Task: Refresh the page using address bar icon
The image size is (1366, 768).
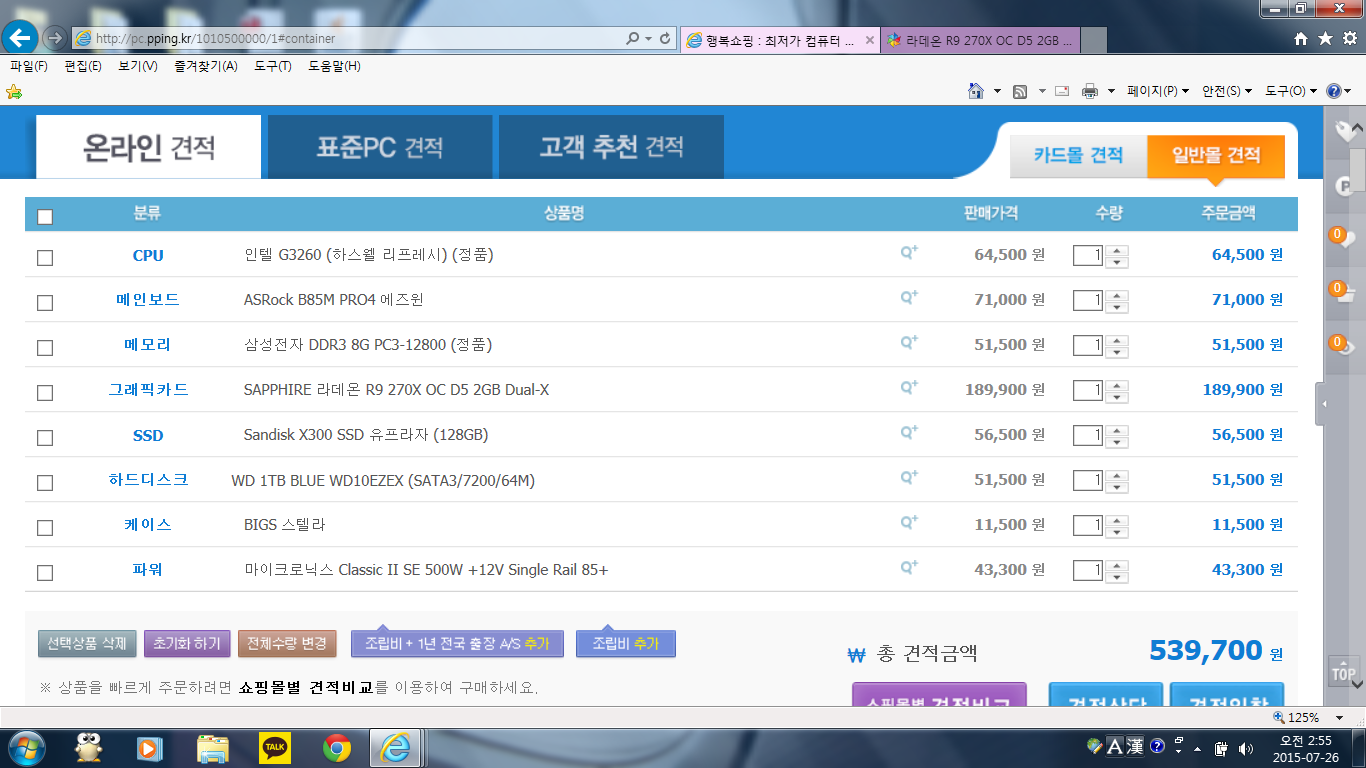Action: tap(665, 38)
